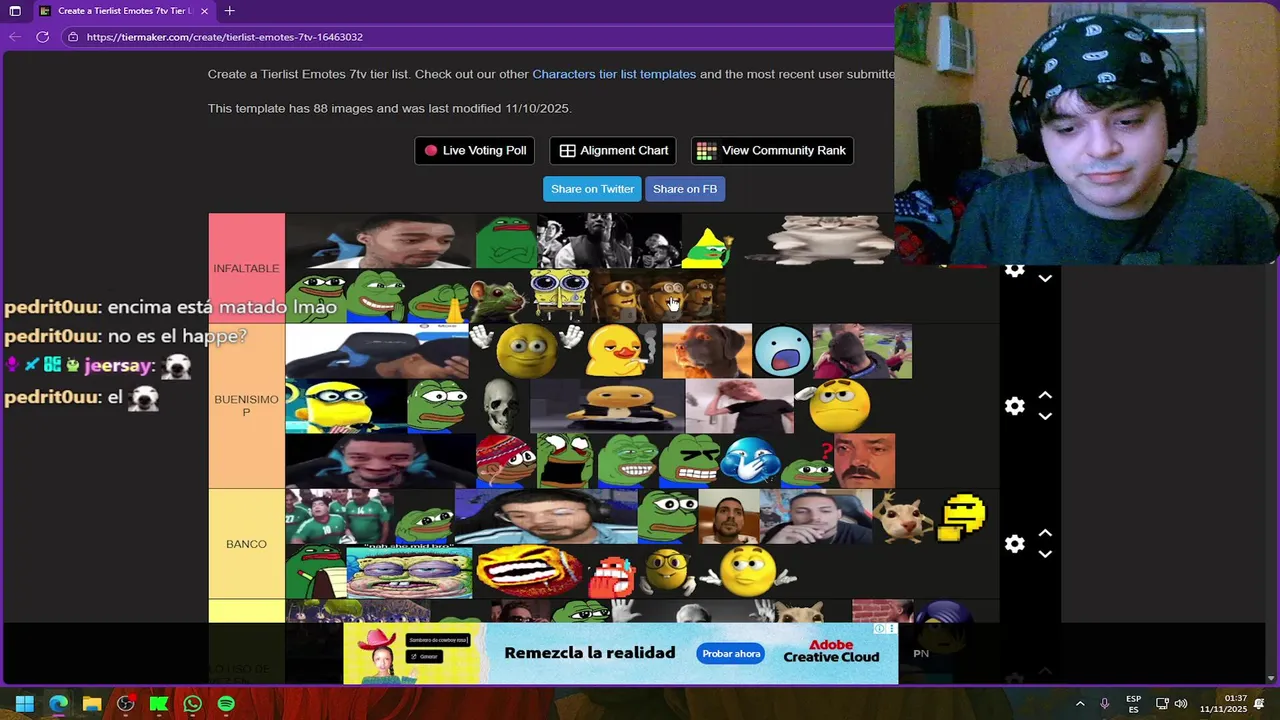Edit the INFALTABLE tier label
Viewport: 1280px width, 720px height.
(x=246, y=268)
